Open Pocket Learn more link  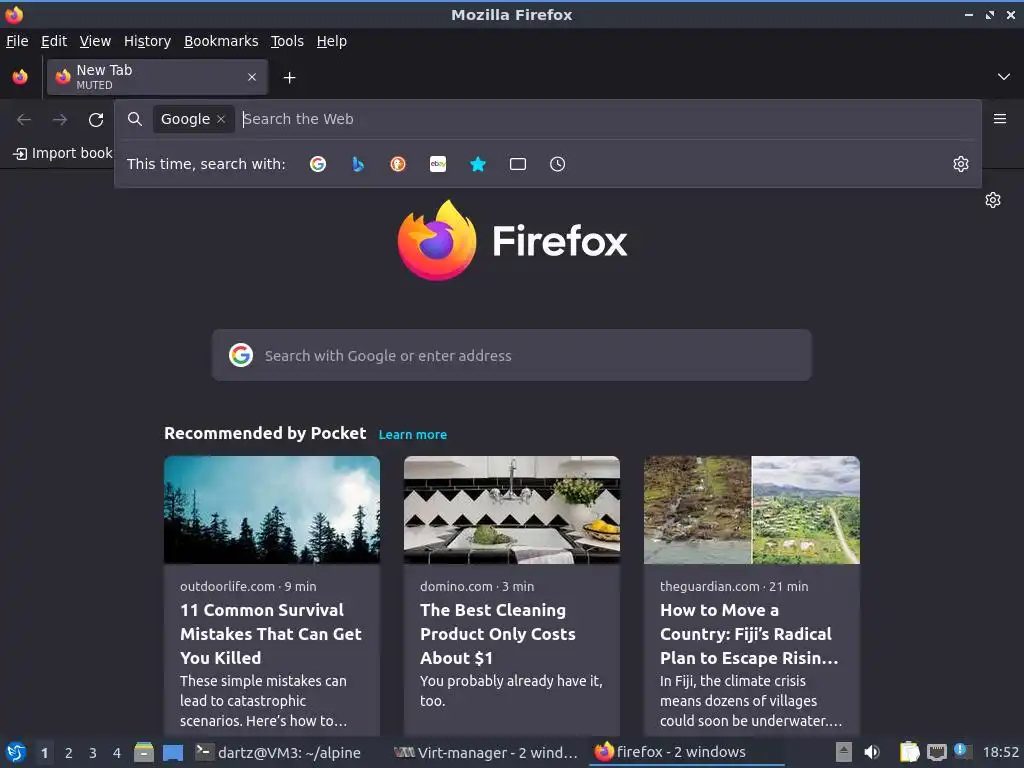(413, 434)
